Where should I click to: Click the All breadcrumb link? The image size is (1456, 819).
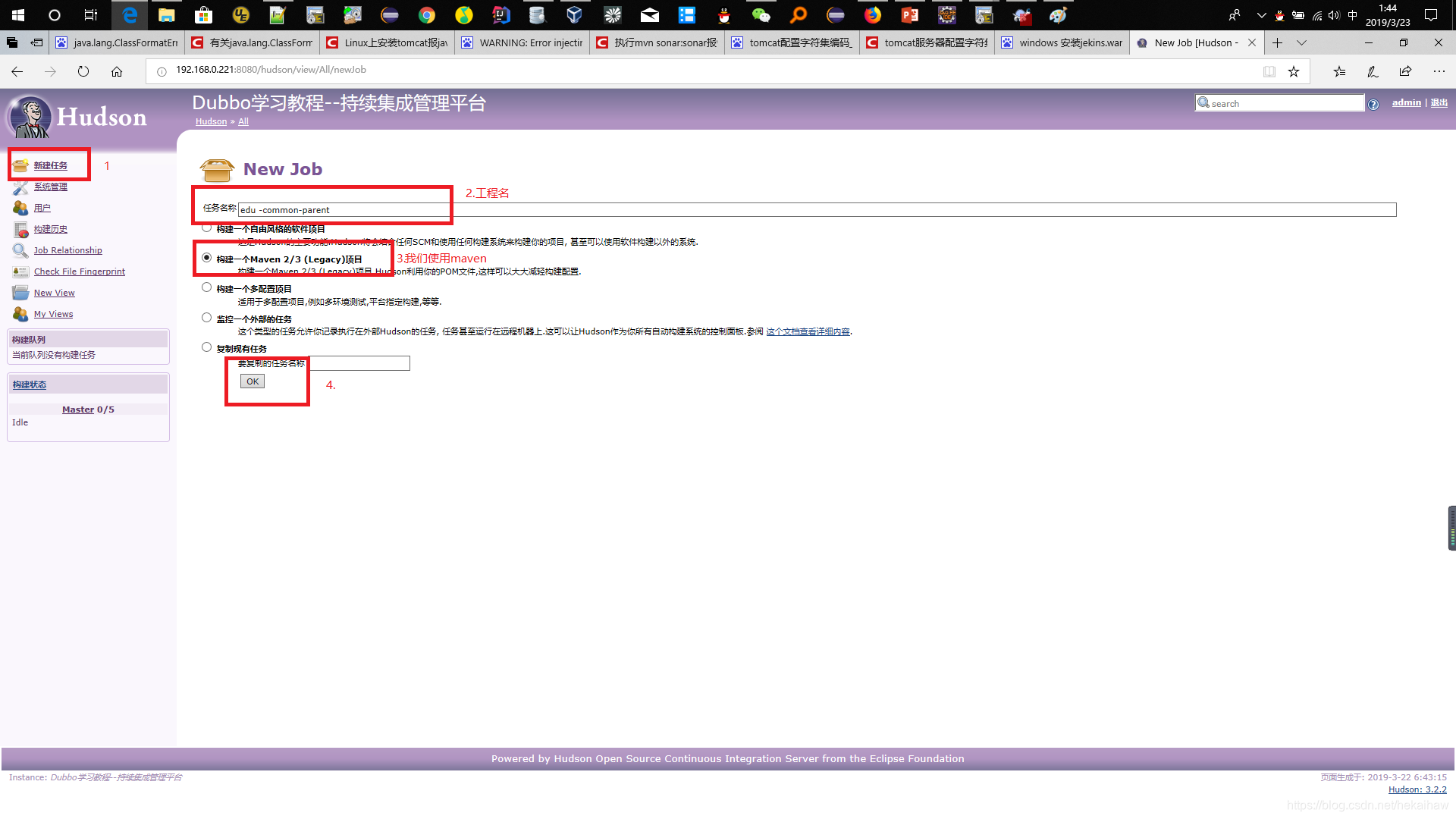tap(243, 121)
